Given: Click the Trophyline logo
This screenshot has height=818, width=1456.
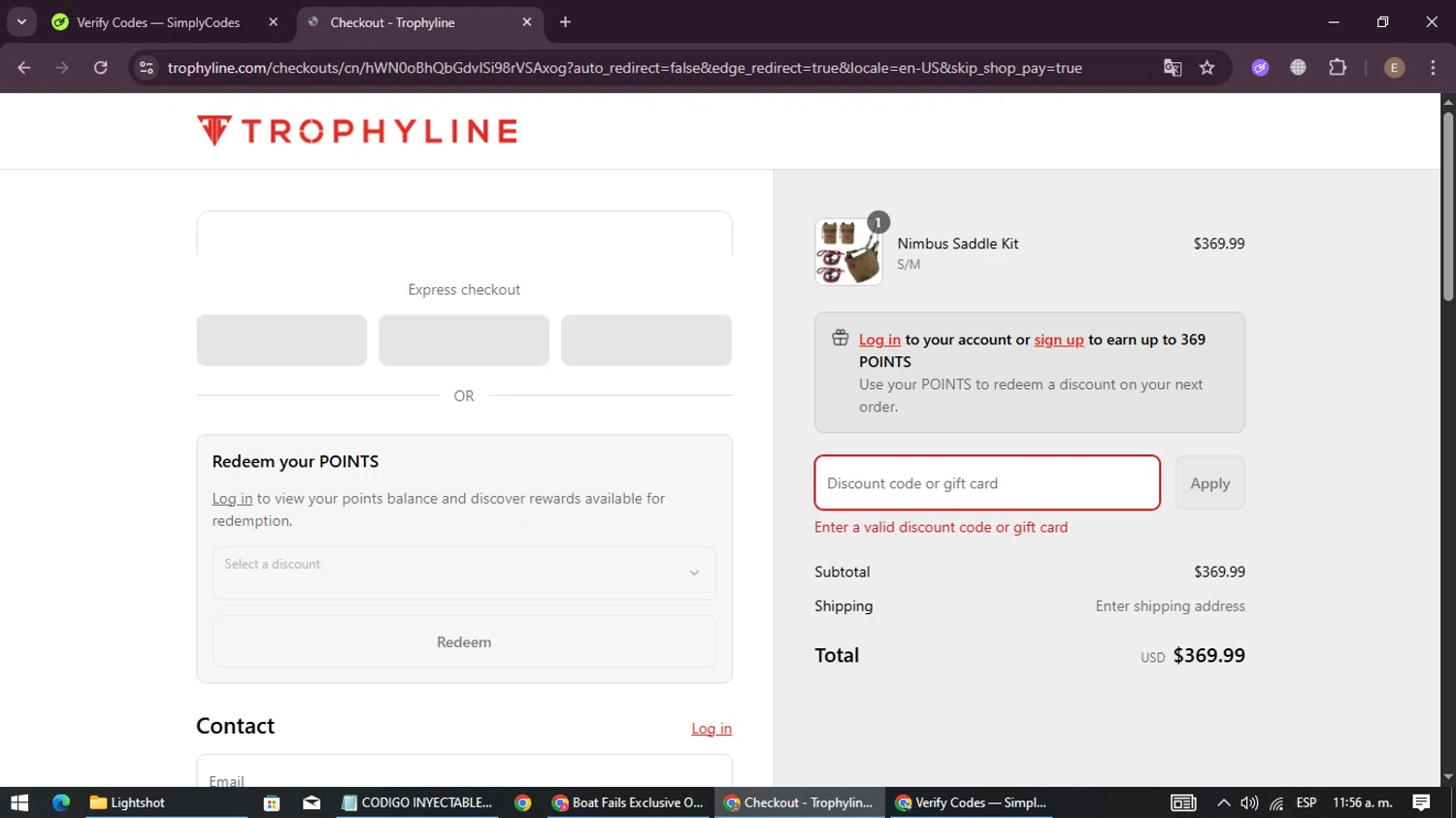Looking at the screenshot, I should pos(356,131).
